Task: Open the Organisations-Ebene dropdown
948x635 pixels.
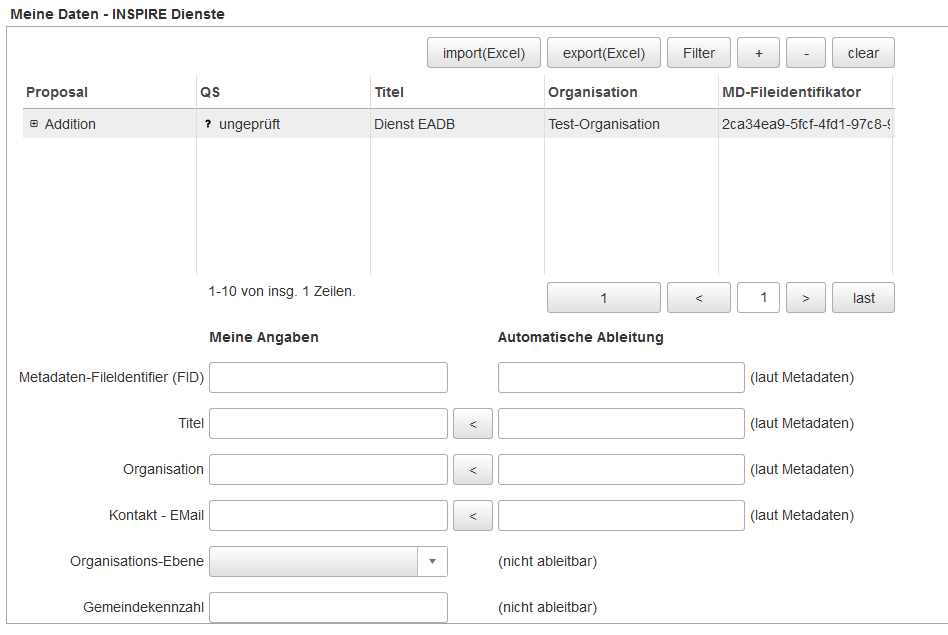Action: click(432, 562)
